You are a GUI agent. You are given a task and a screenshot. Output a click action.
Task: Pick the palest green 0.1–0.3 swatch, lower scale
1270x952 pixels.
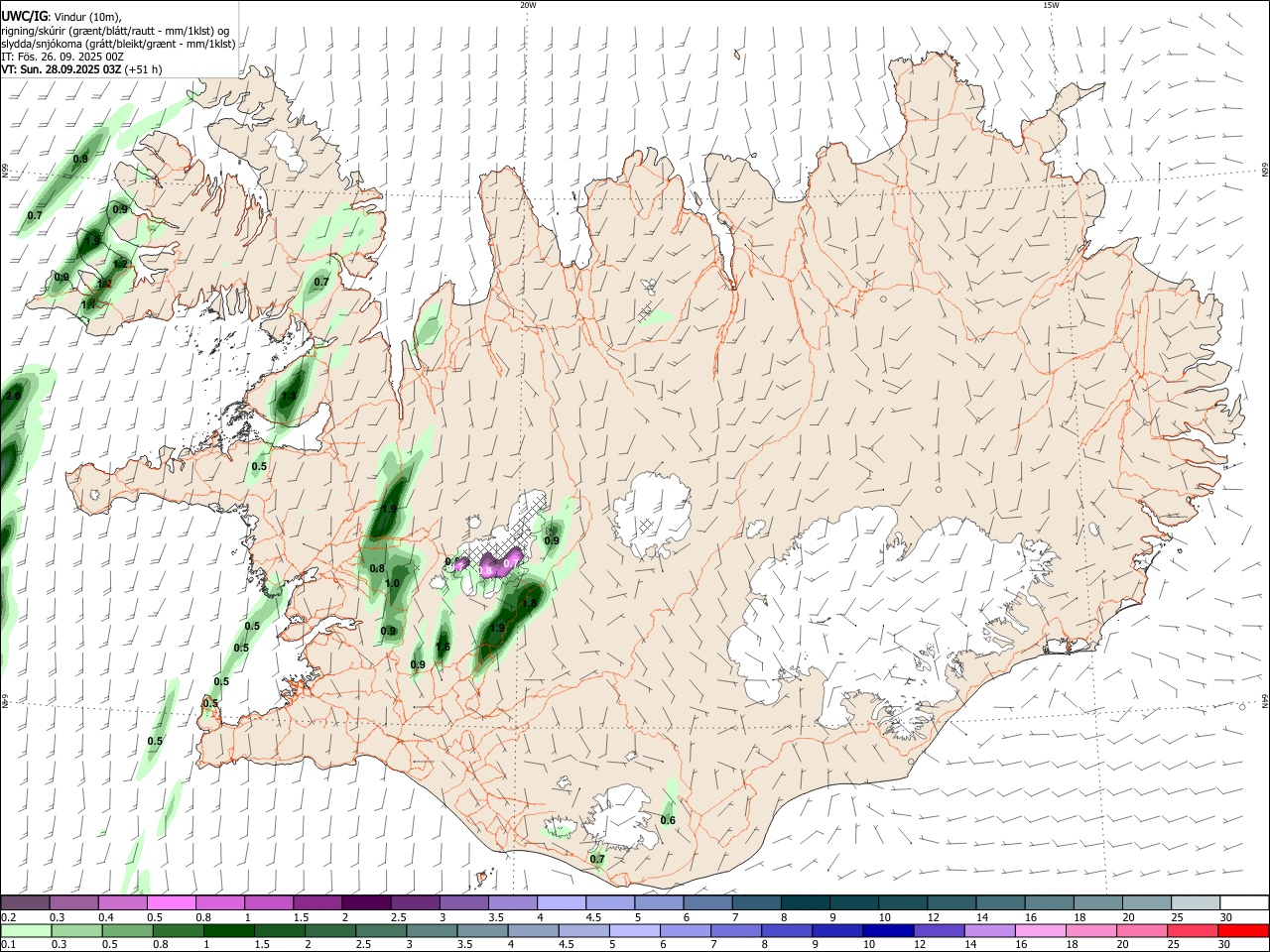click(x=26, y=931)
